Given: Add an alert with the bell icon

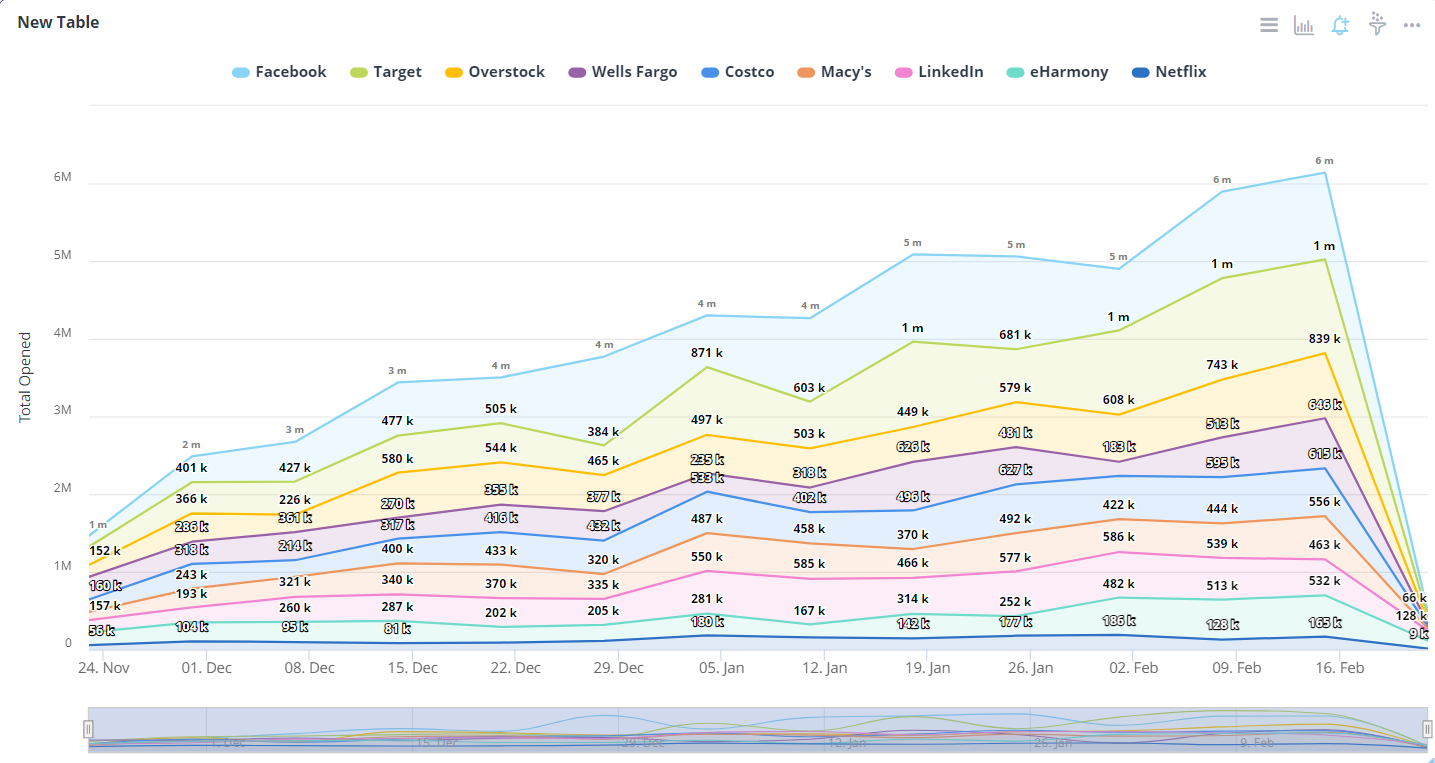Looking at the screenshot, I should (x=1340, y=25).
